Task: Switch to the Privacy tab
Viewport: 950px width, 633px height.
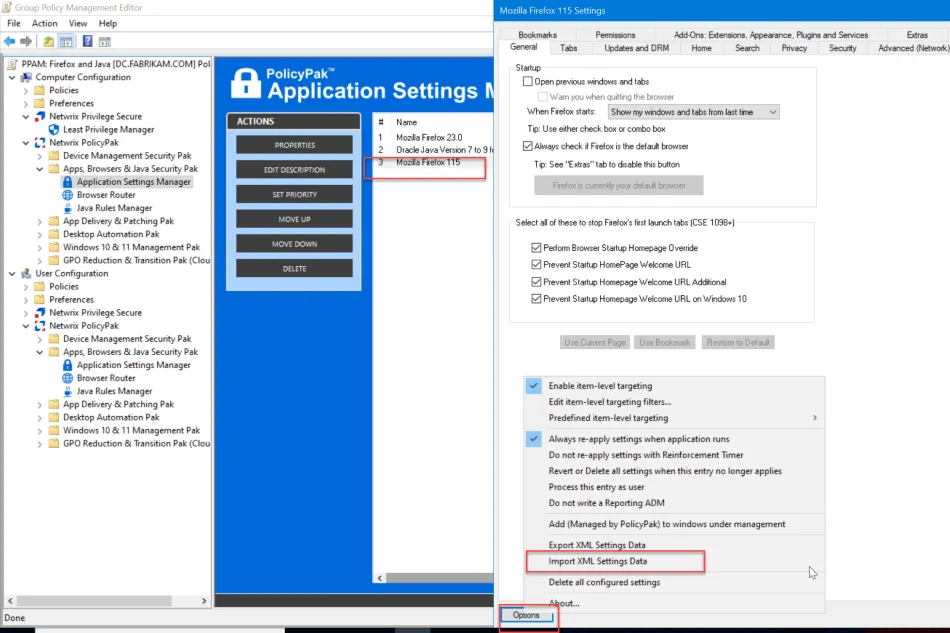Action: [794, 48]
